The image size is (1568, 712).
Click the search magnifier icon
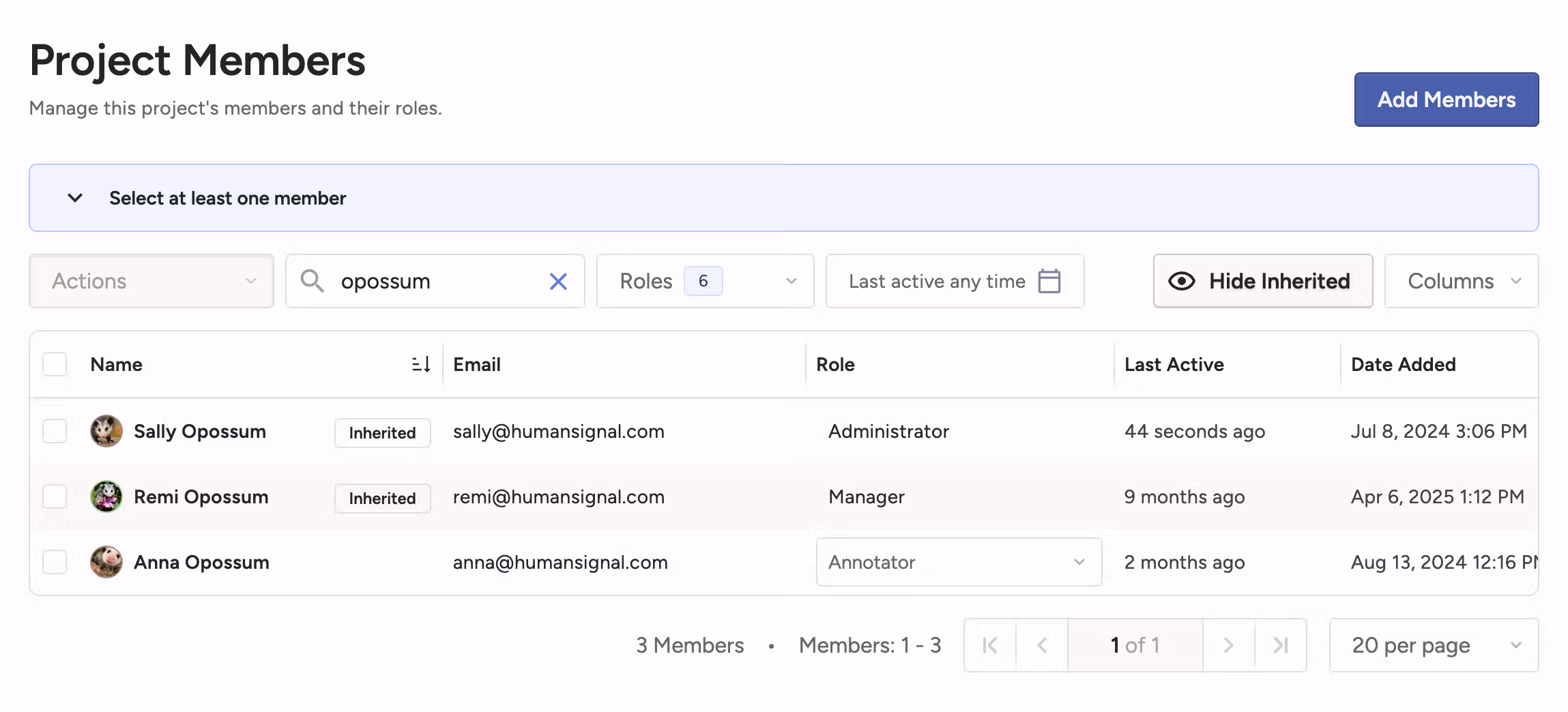[x=313, y=281]
